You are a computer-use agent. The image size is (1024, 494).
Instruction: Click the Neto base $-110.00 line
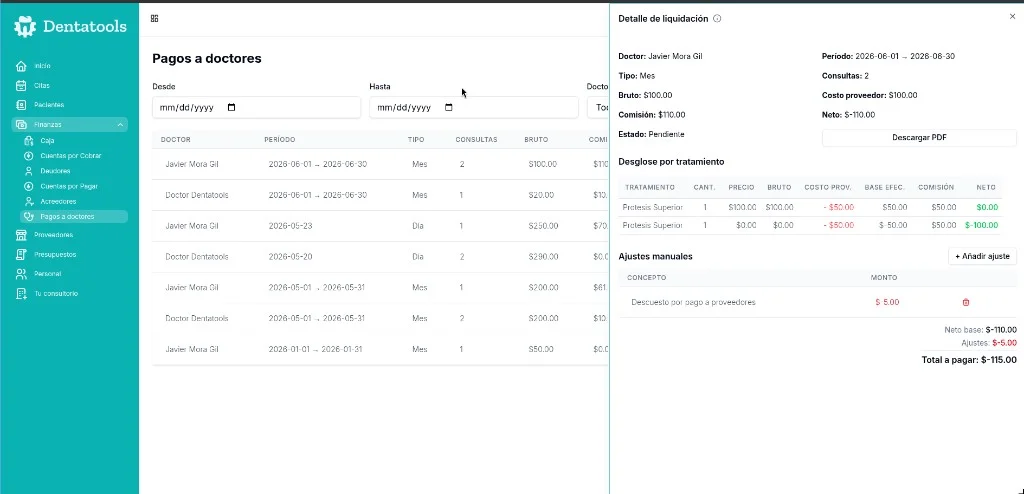[x=980, y=330]
